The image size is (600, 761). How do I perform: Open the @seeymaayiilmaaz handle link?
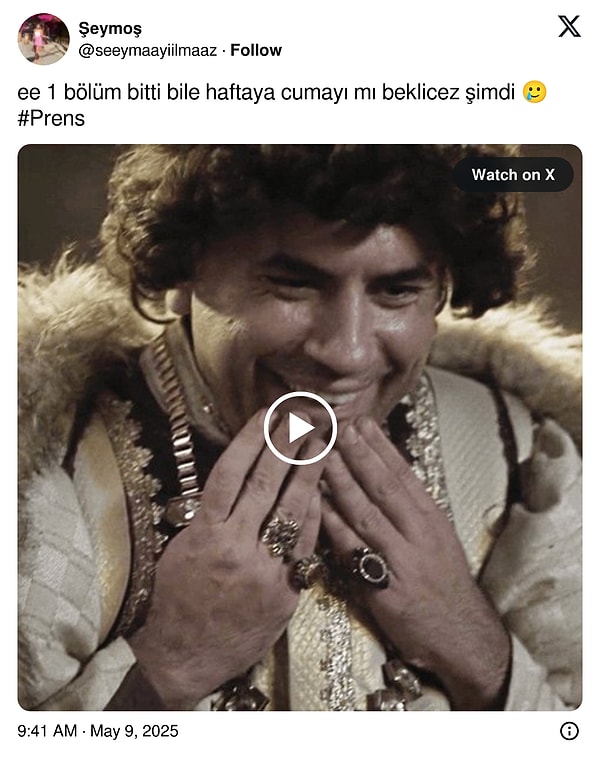148,50
